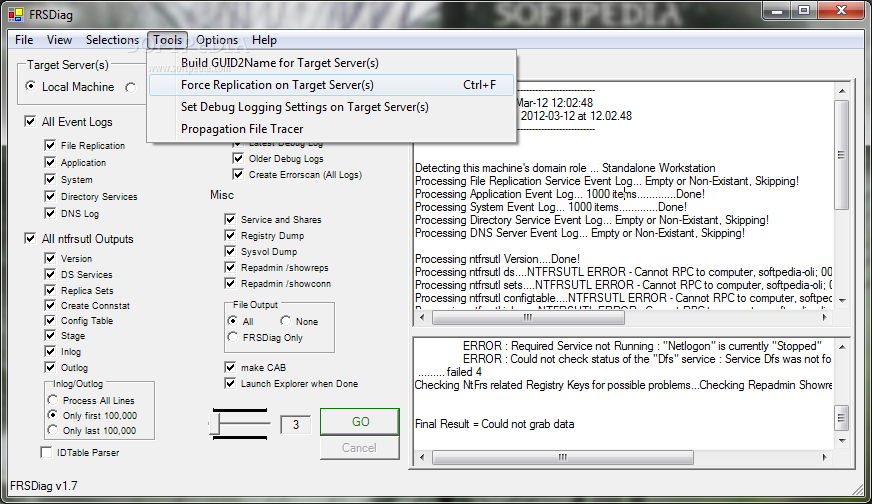
Task: Enable IDTable Parser checkbox
Action: pyautogui.click(x=46, y=452)
